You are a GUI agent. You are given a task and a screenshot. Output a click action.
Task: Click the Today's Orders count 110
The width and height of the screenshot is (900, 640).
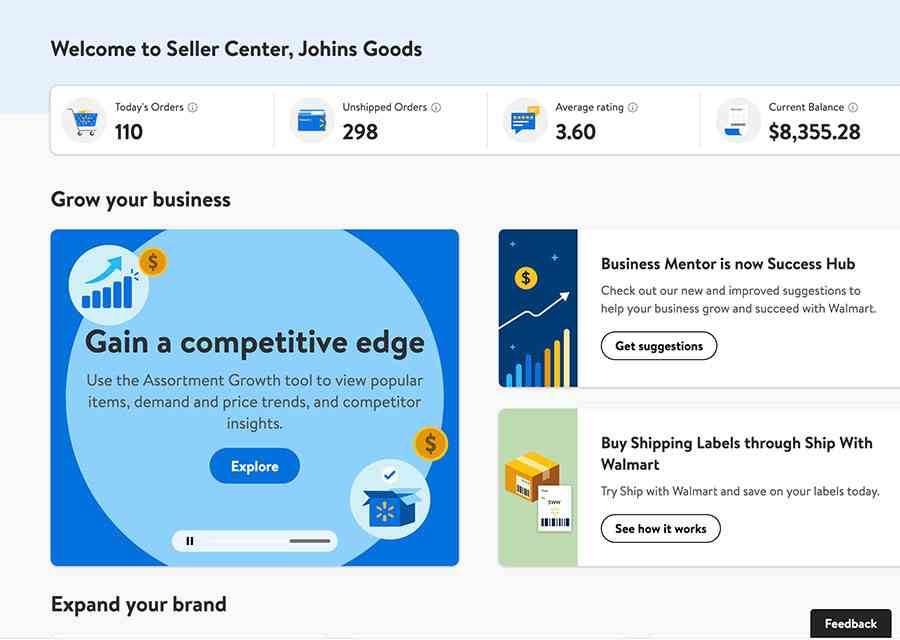coord(128,131)
